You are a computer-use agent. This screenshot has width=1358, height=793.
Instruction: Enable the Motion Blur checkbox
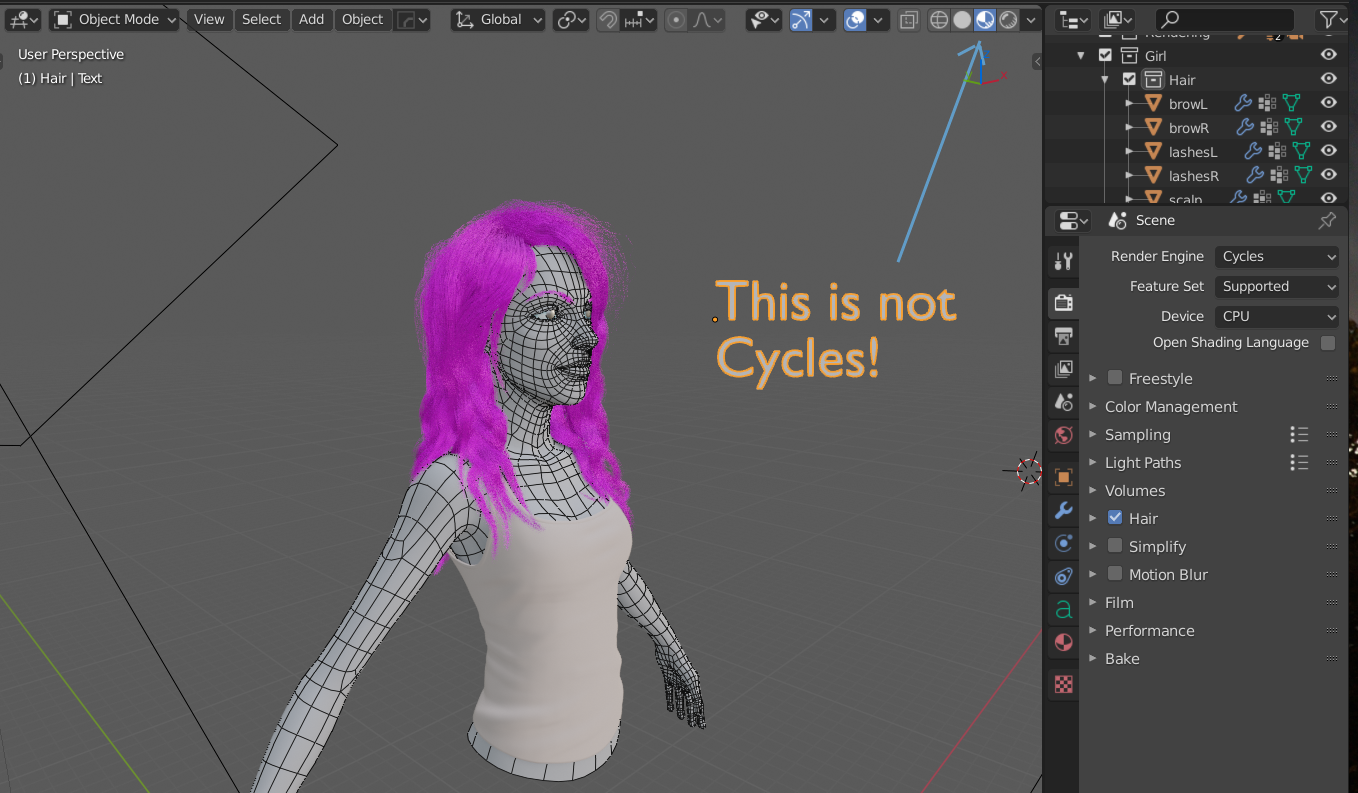click(x=1113, y=574)
